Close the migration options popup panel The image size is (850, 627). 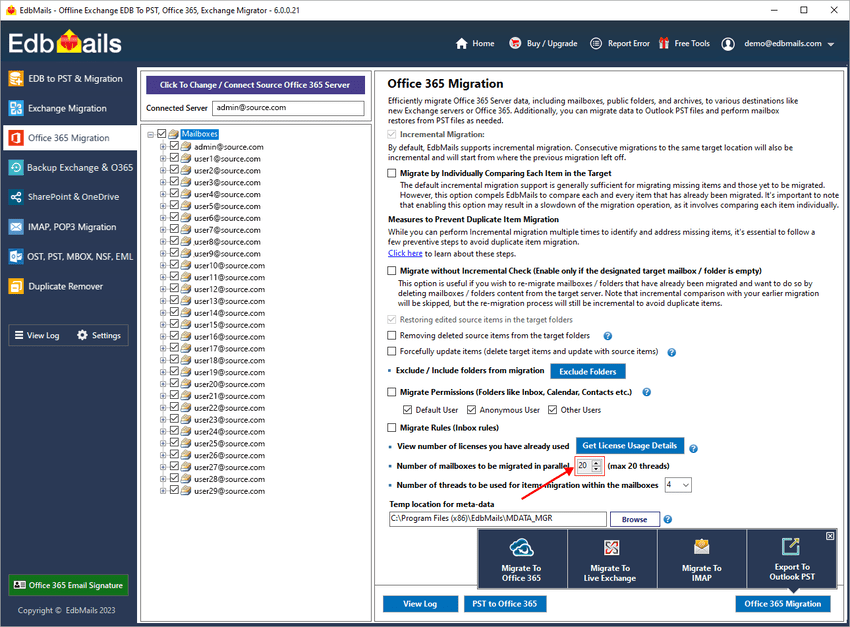tap(830, 536)
